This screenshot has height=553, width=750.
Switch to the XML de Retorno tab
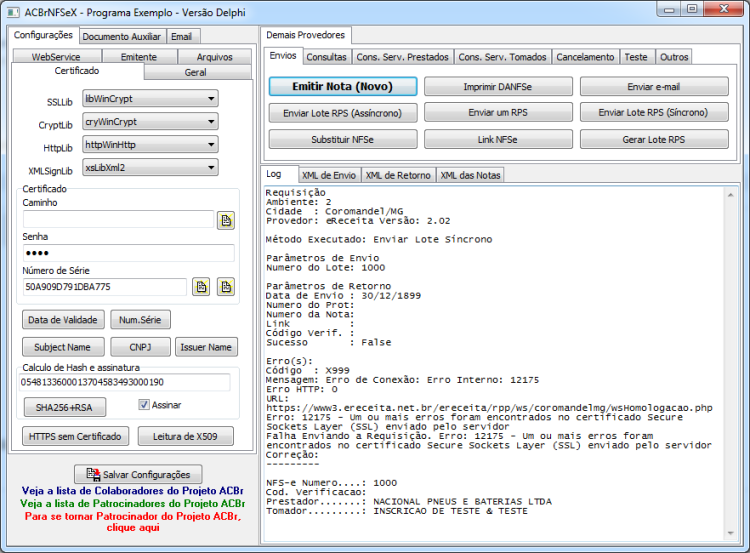pos(398,176)
